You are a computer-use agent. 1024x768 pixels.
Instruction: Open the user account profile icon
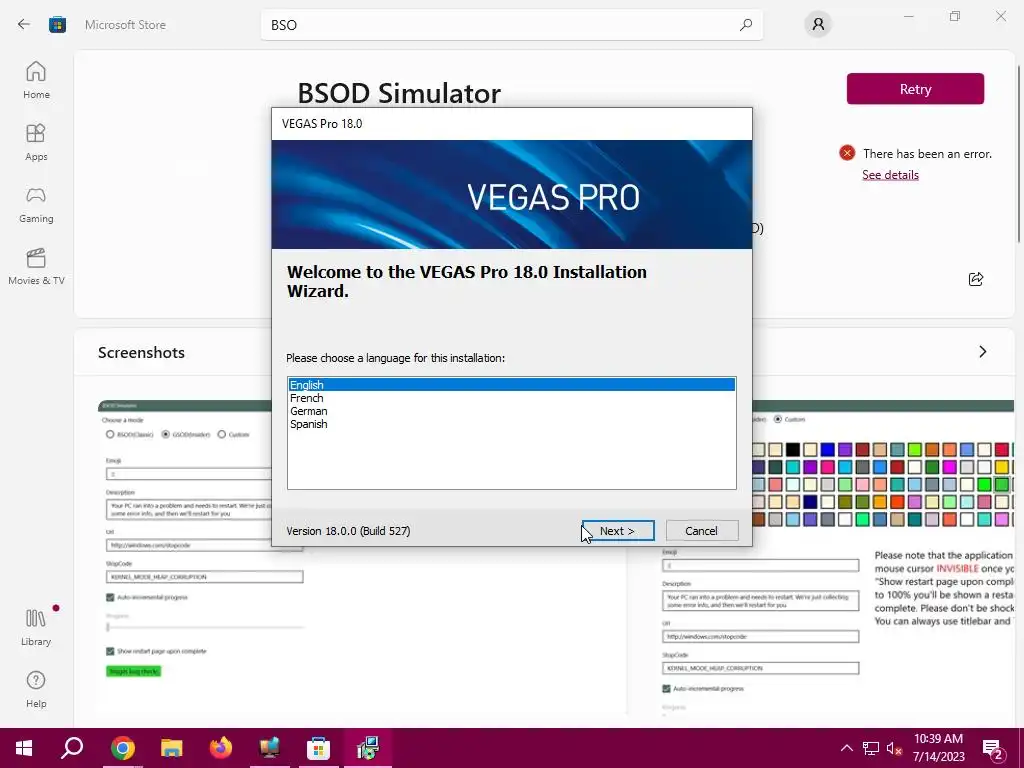pyautogui.click(x=818, y=25)
